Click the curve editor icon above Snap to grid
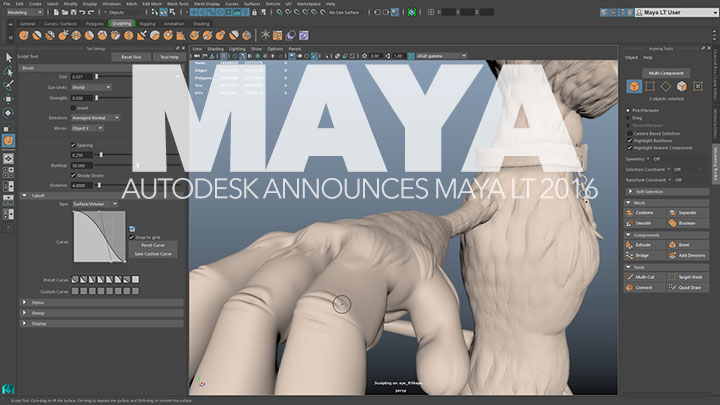Screen dimensions: 720x405 tap(132, 229)
